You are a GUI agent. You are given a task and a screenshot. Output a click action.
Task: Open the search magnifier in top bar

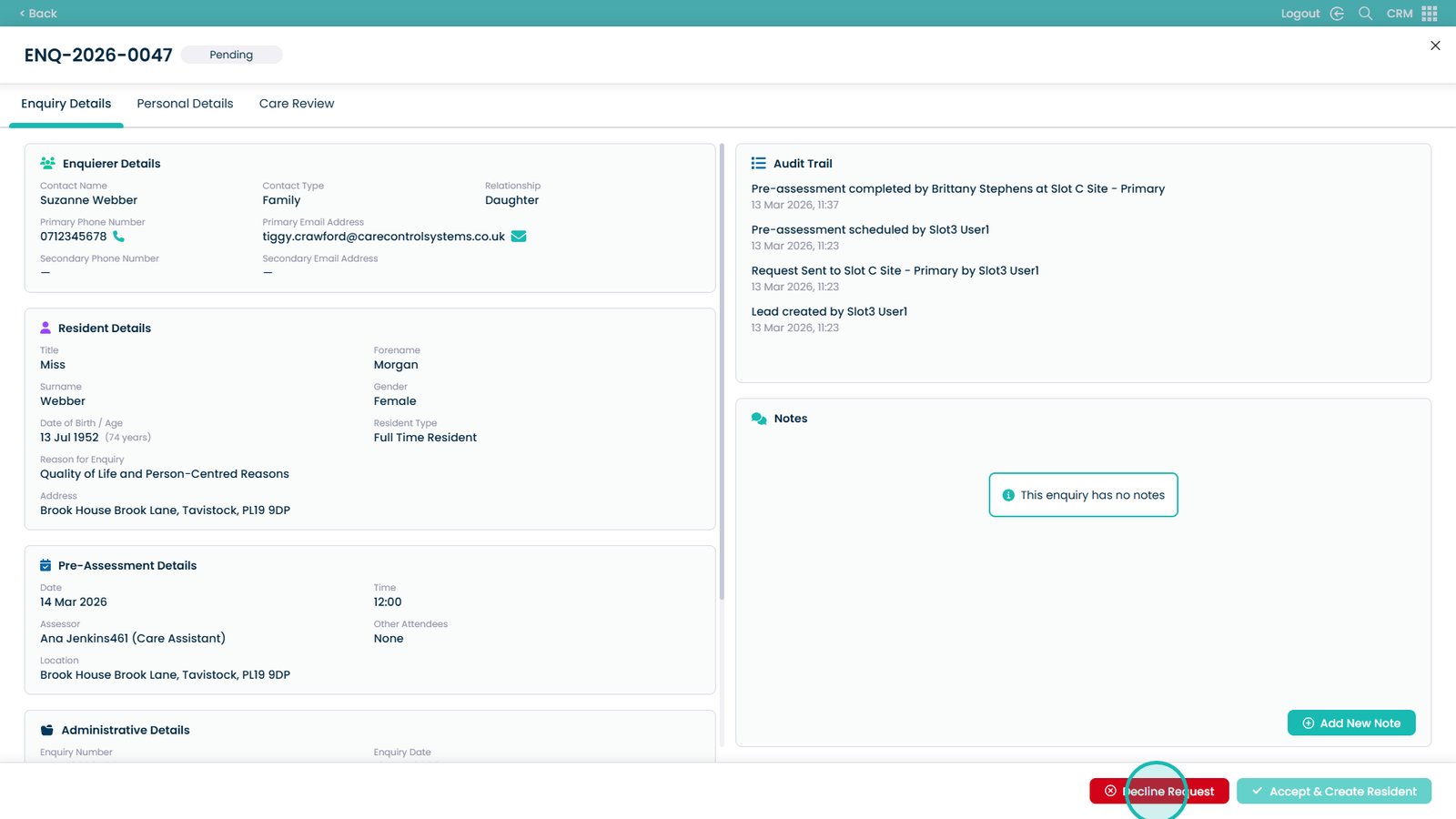[1365, 14]
